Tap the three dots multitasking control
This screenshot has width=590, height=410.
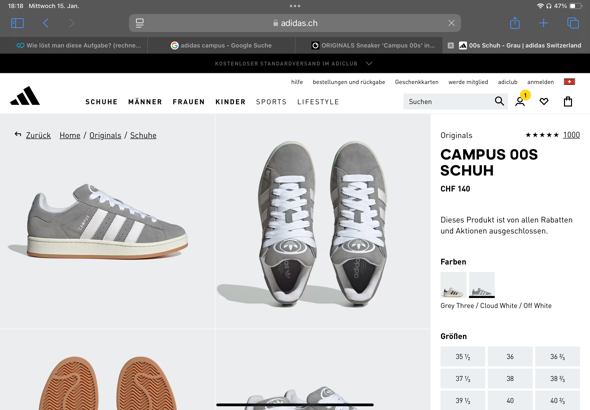[295, 6]
